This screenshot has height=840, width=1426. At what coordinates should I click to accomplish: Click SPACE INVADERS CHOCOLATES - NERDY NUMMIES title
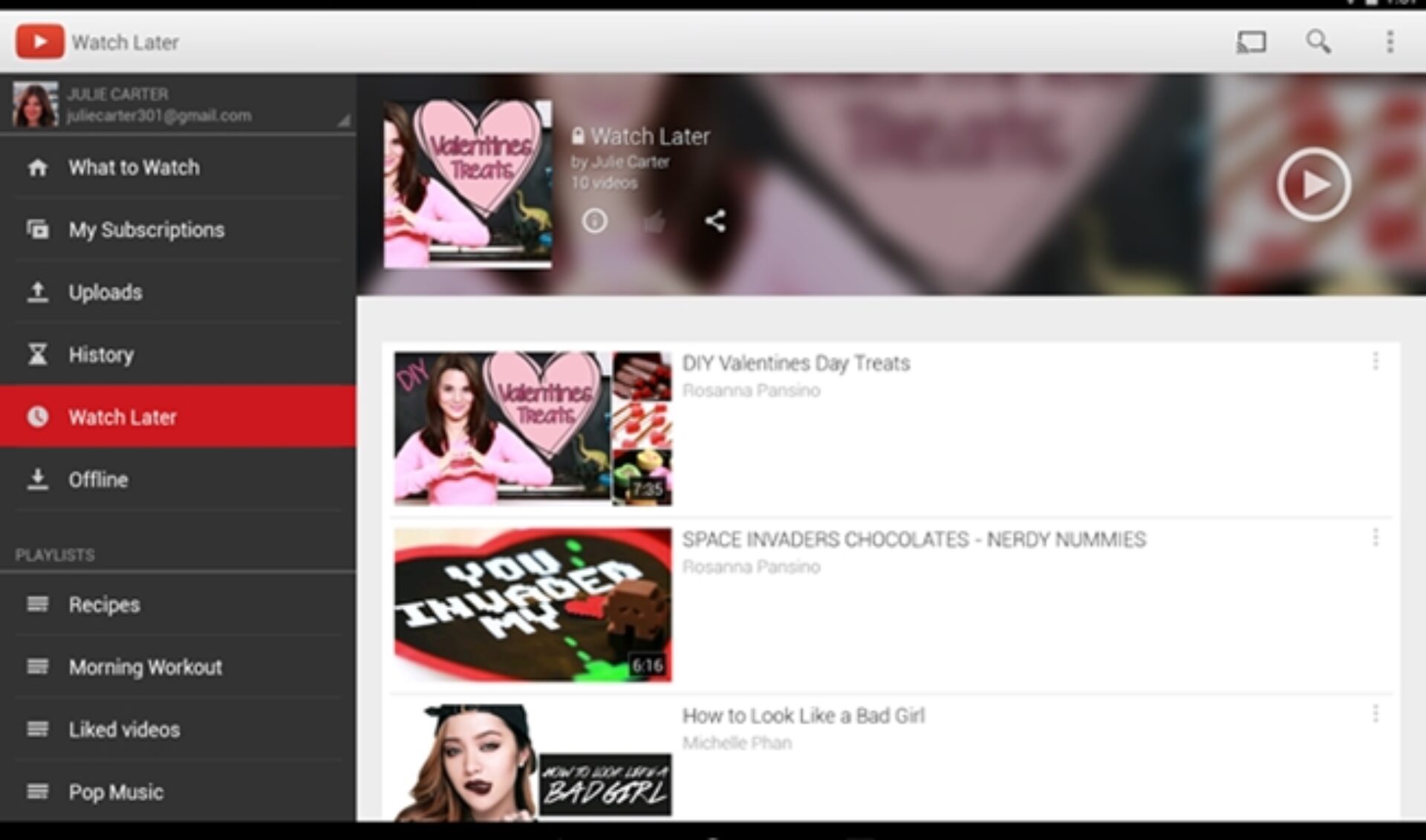tap(914, 539)
